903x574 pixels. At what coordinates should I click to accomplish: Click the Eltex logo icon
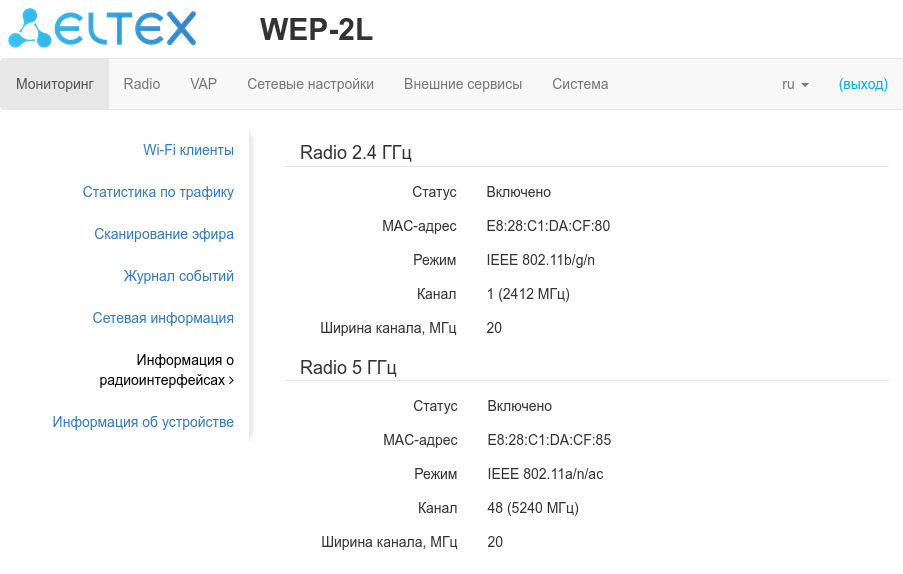[30, 28]
